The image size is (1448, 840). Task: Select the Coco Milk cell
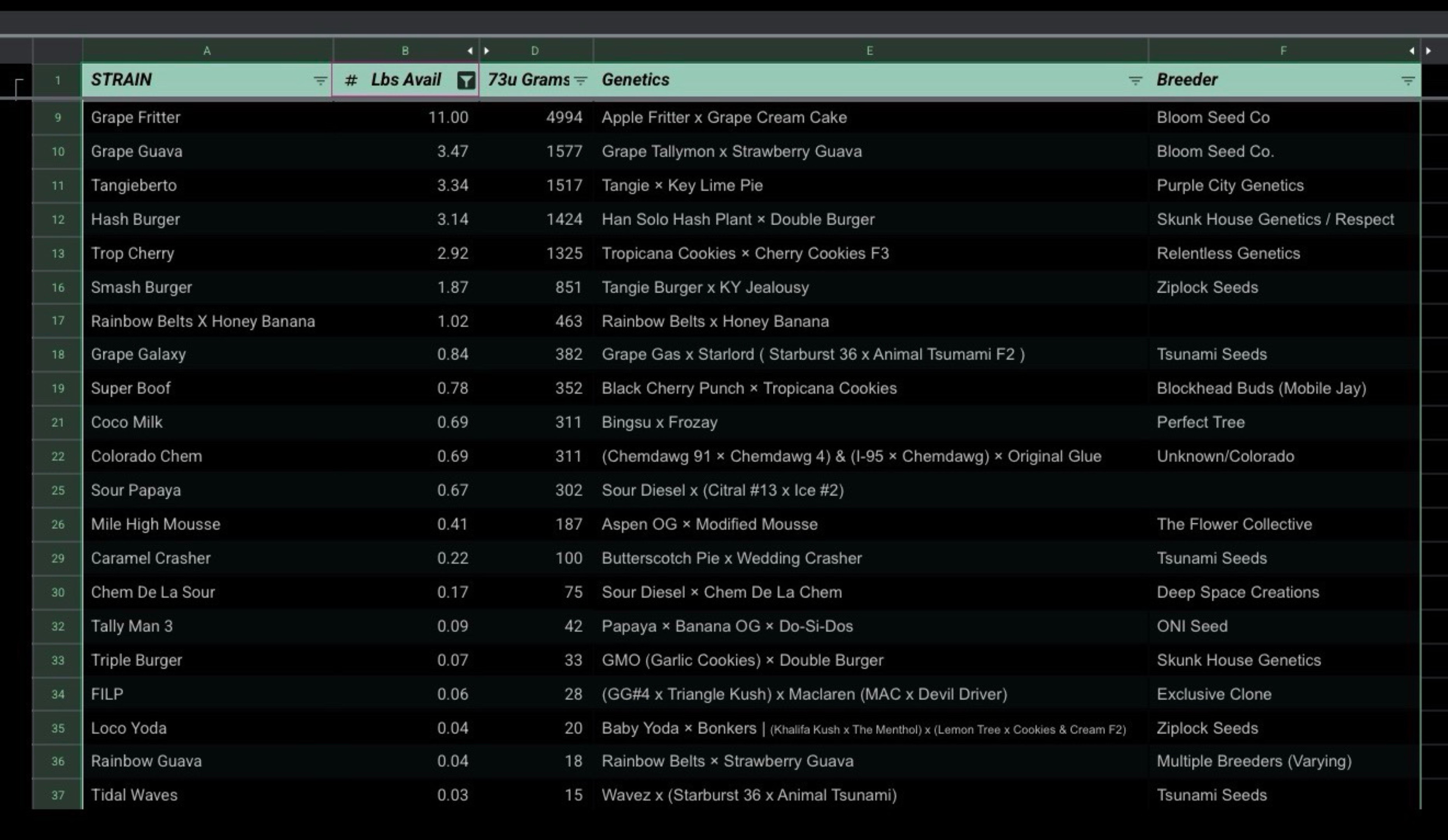click(x=207, y=422)
